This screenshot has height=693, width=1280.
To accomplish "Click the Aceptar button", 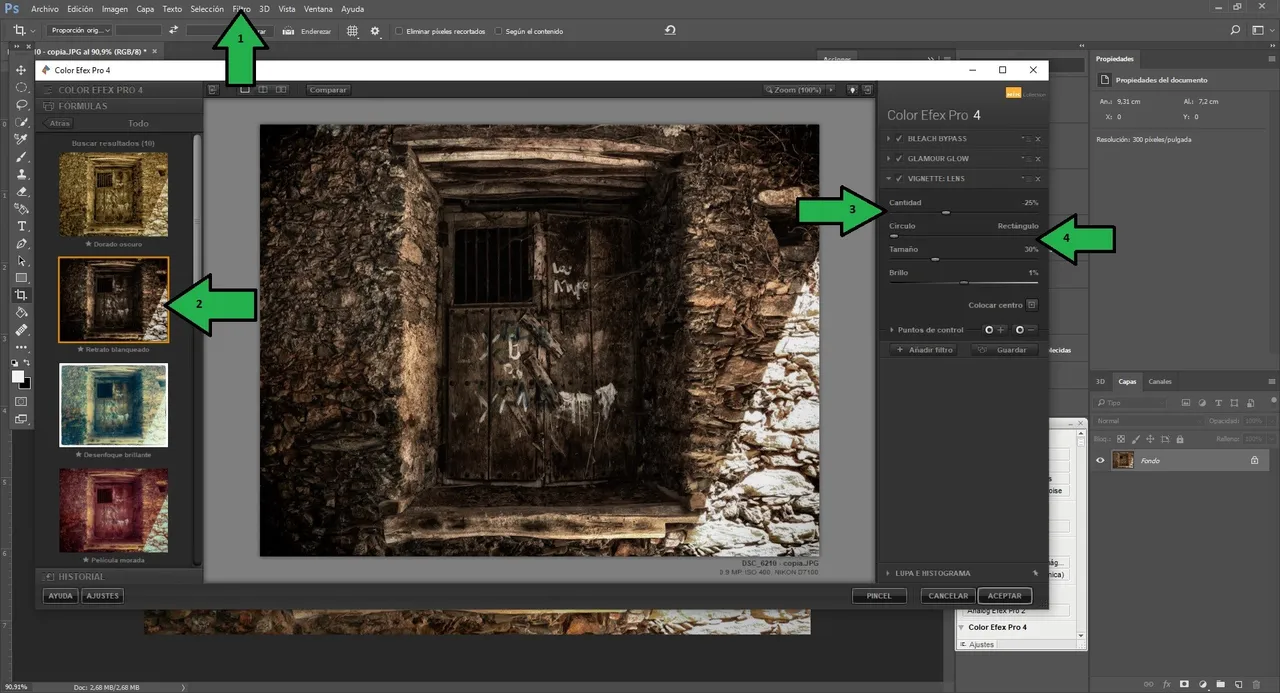I will (x=1004, y=596).
